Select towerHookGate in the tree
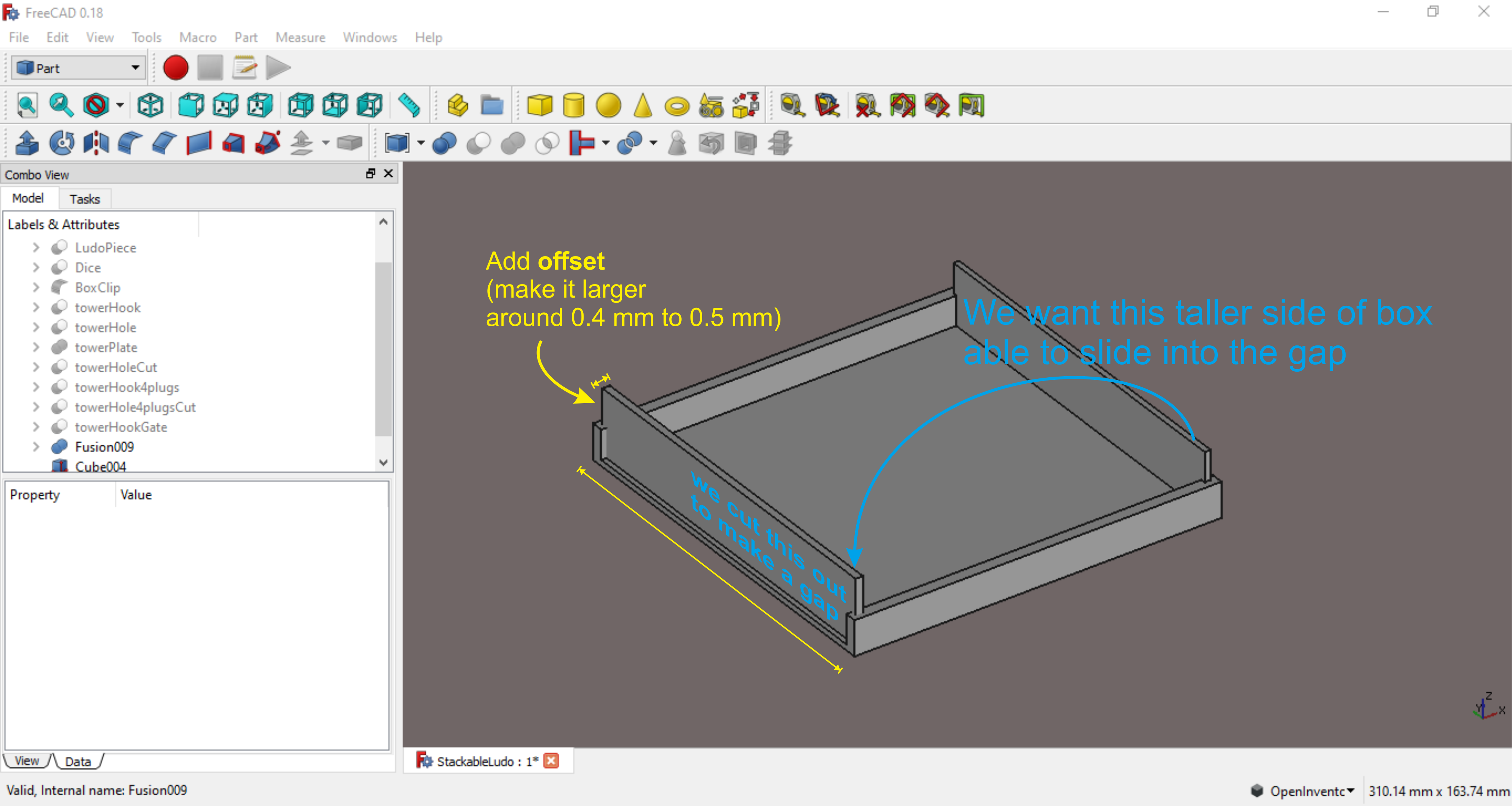The width and height of the screenshot is (1512, 806). coord(121,427)
